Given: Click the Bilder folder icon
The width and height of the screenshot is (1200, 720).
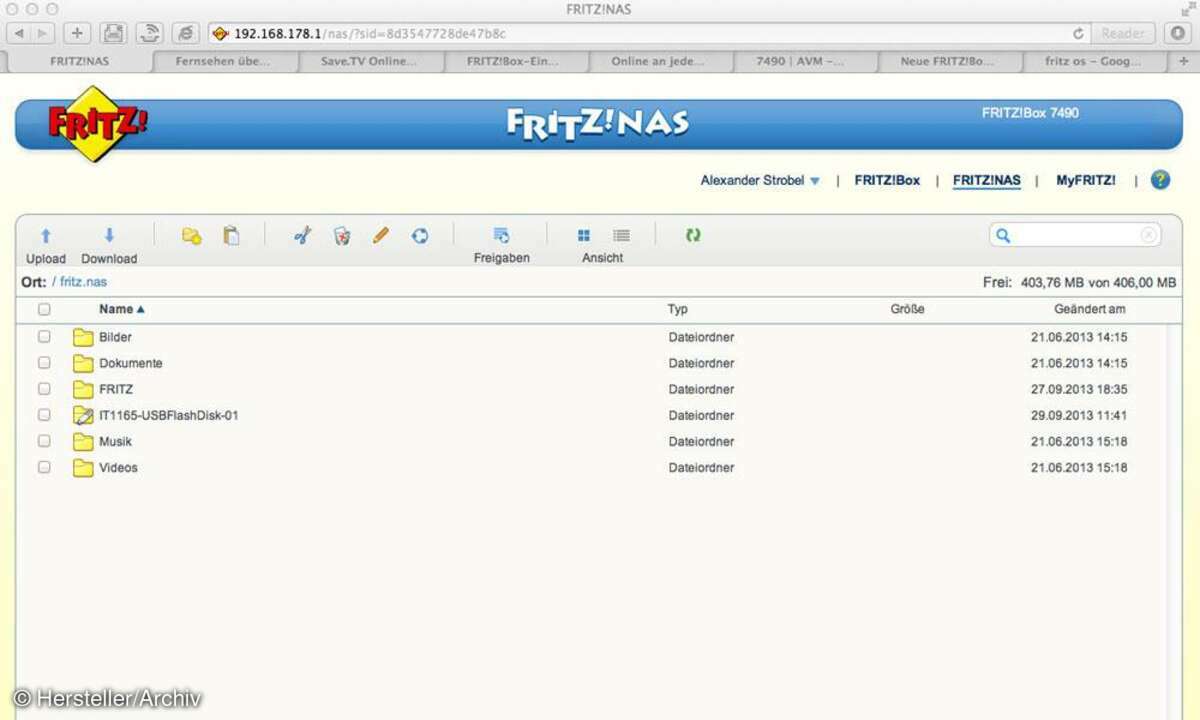Looking at the screenshot, I should pos(83,338).
